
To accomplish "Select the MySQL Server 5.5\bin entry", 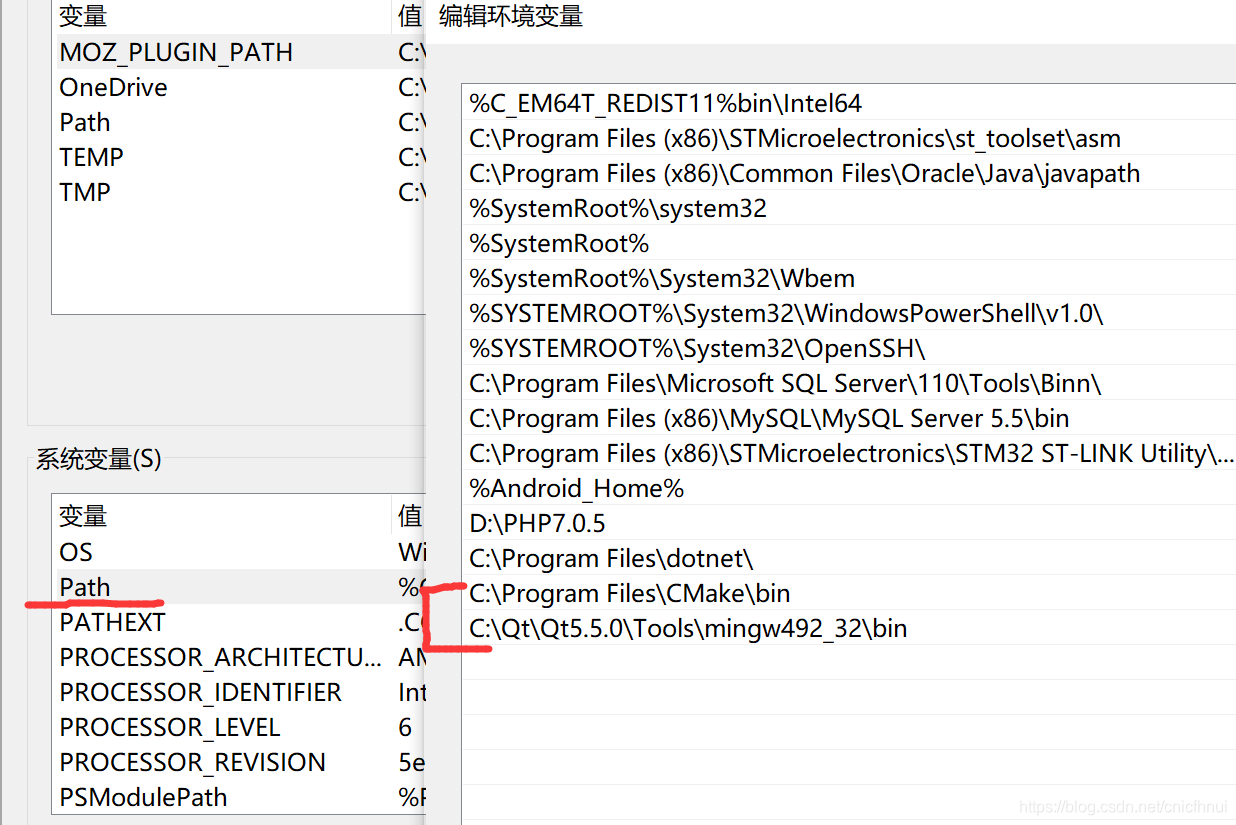I will (x=850, y=418).
